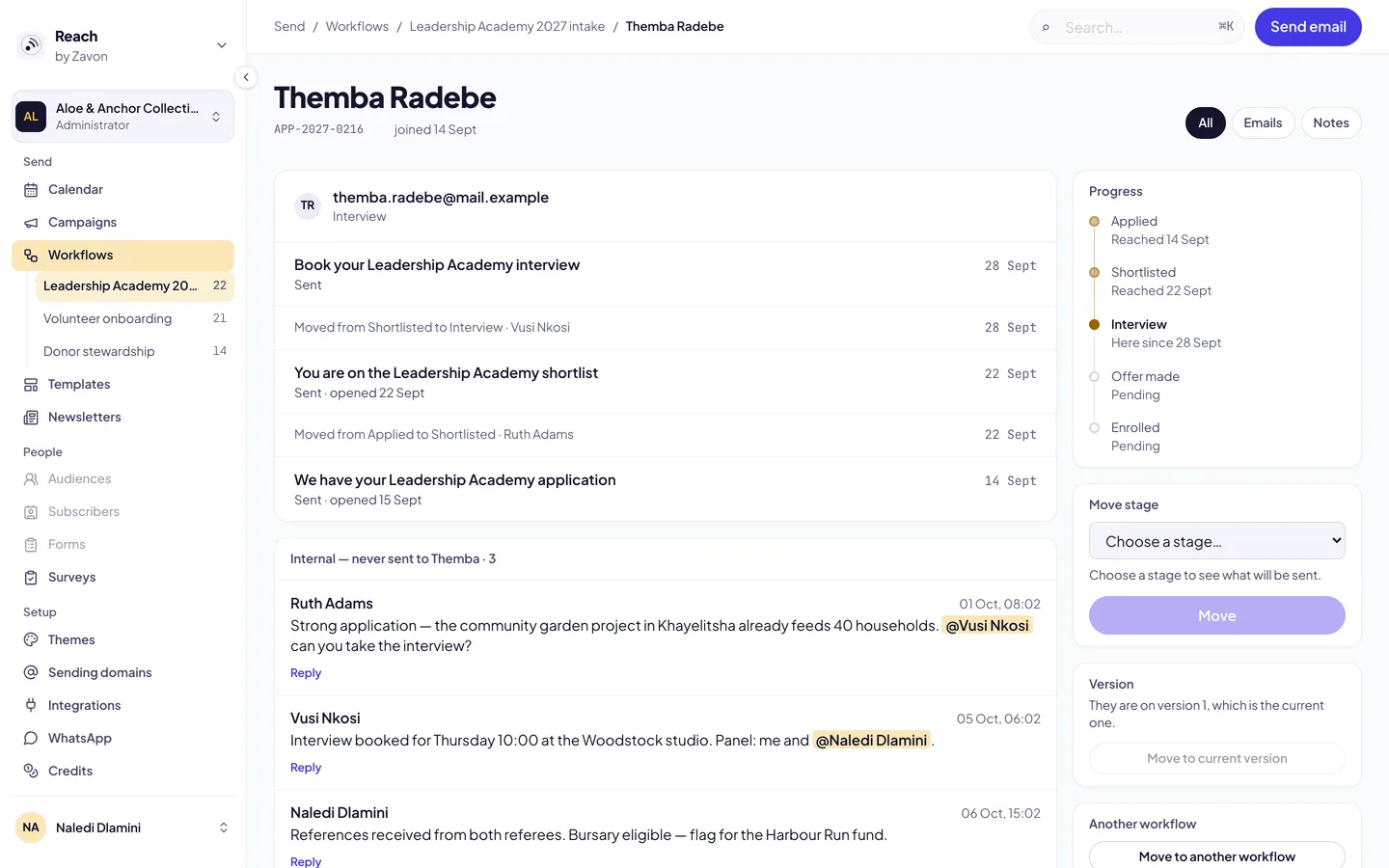This screenshot has width=1389, height=868.
Task: Click Move to current version button
Action: (x=1217, y=758)
